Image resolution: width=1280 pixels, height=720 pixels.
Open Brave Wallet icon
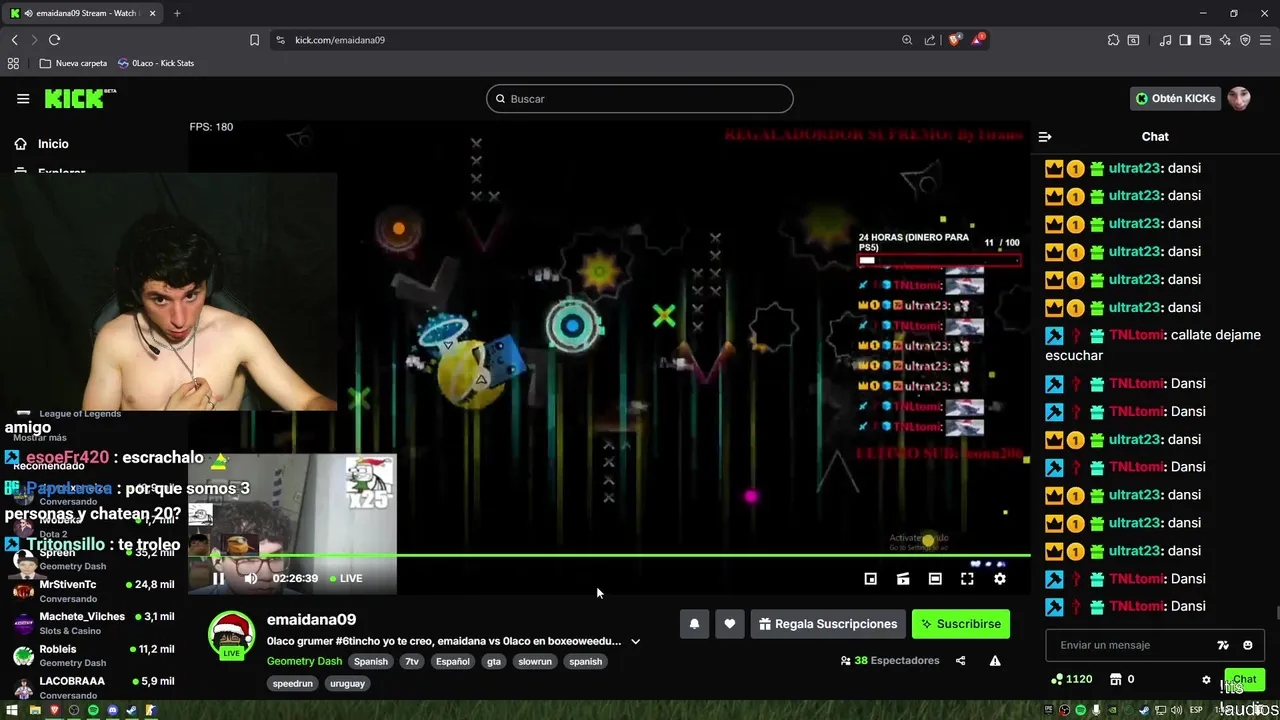[1205, 40]
